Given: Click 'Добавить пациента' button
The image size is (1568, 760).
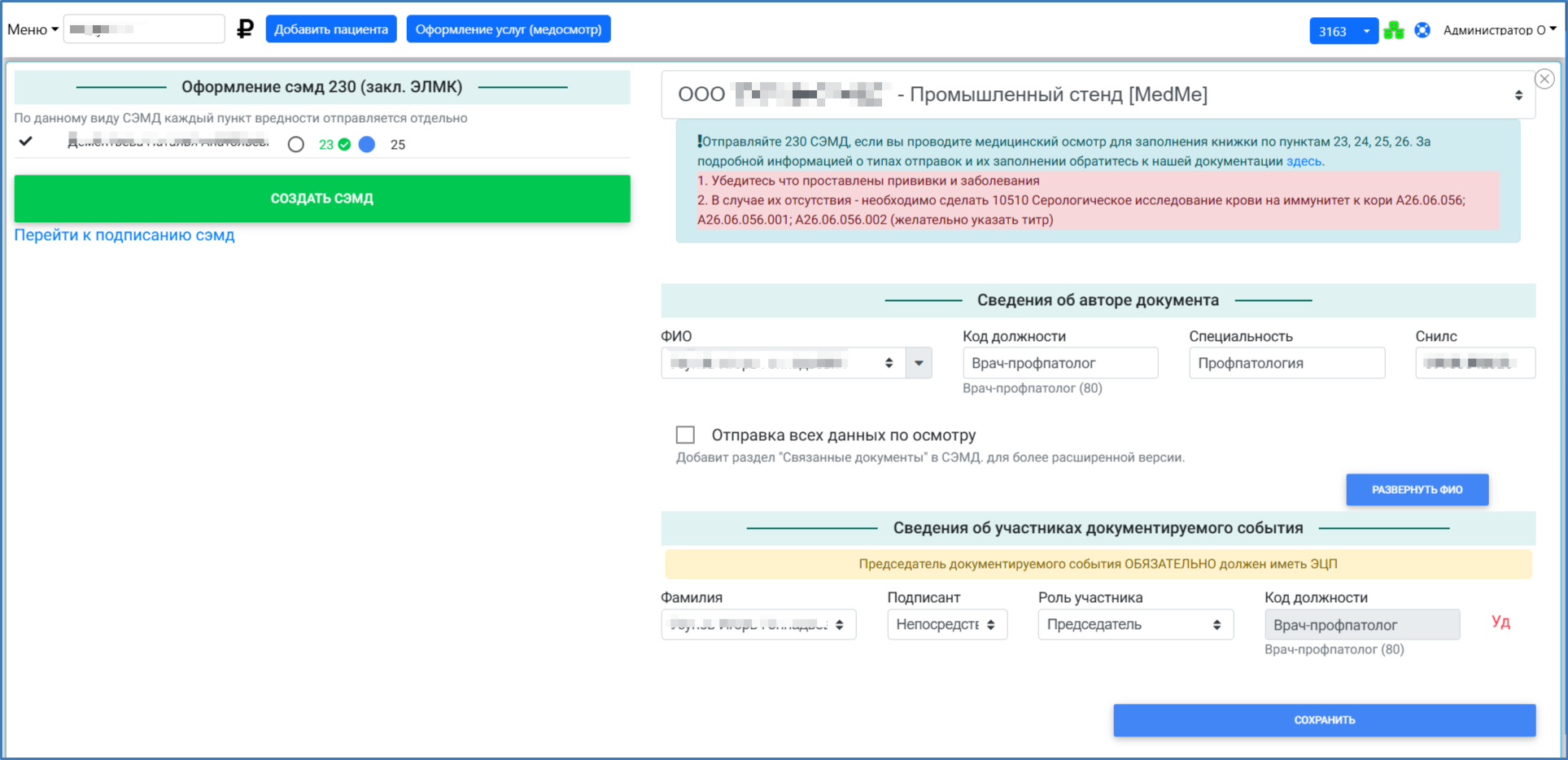Looking at the screenshot, I should click(331, 29).
